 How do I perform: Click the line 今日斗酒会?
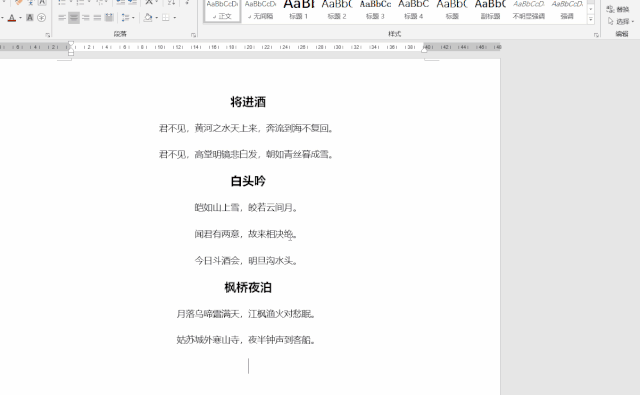246,260
